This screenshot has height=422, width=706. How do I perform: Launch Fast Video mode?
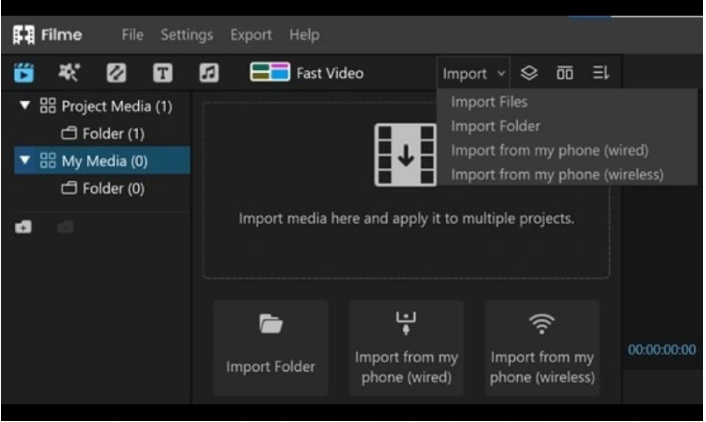coord(330,73)
